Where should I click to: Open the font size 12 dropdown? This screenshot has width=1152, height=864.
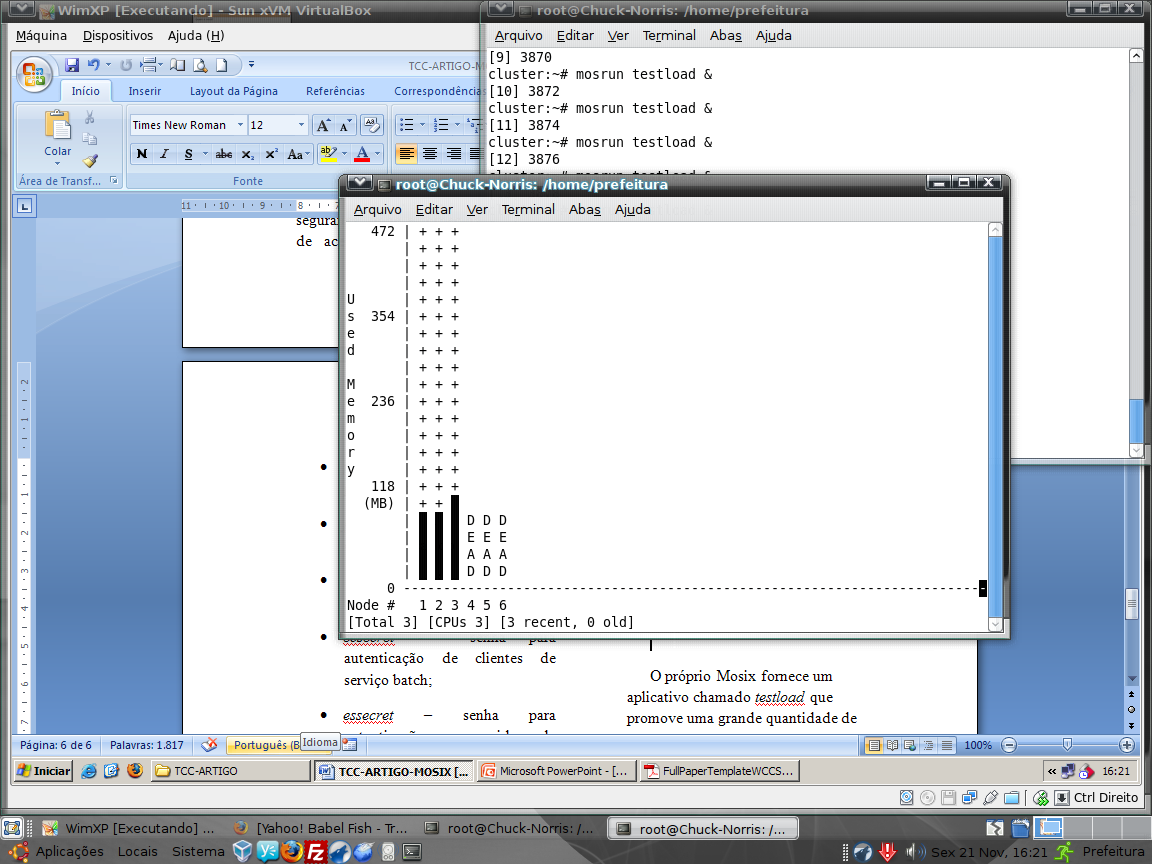pos(300,125)
